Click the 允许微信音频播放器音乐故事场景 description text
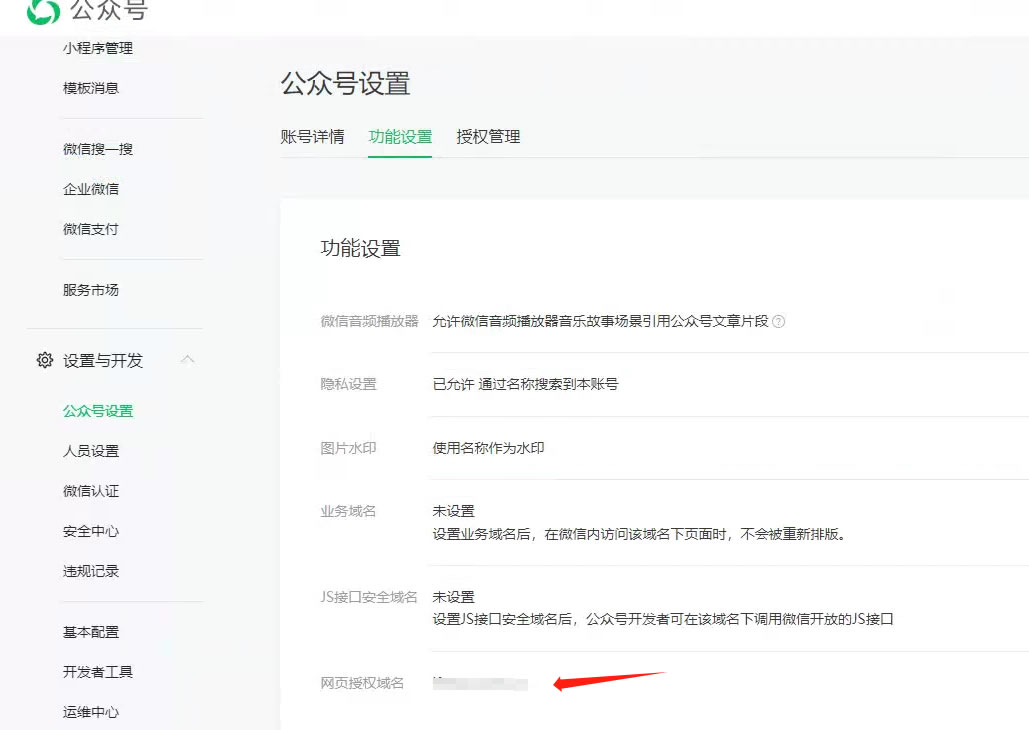This screenshot has height=730, width=1029. pos(600,321)
